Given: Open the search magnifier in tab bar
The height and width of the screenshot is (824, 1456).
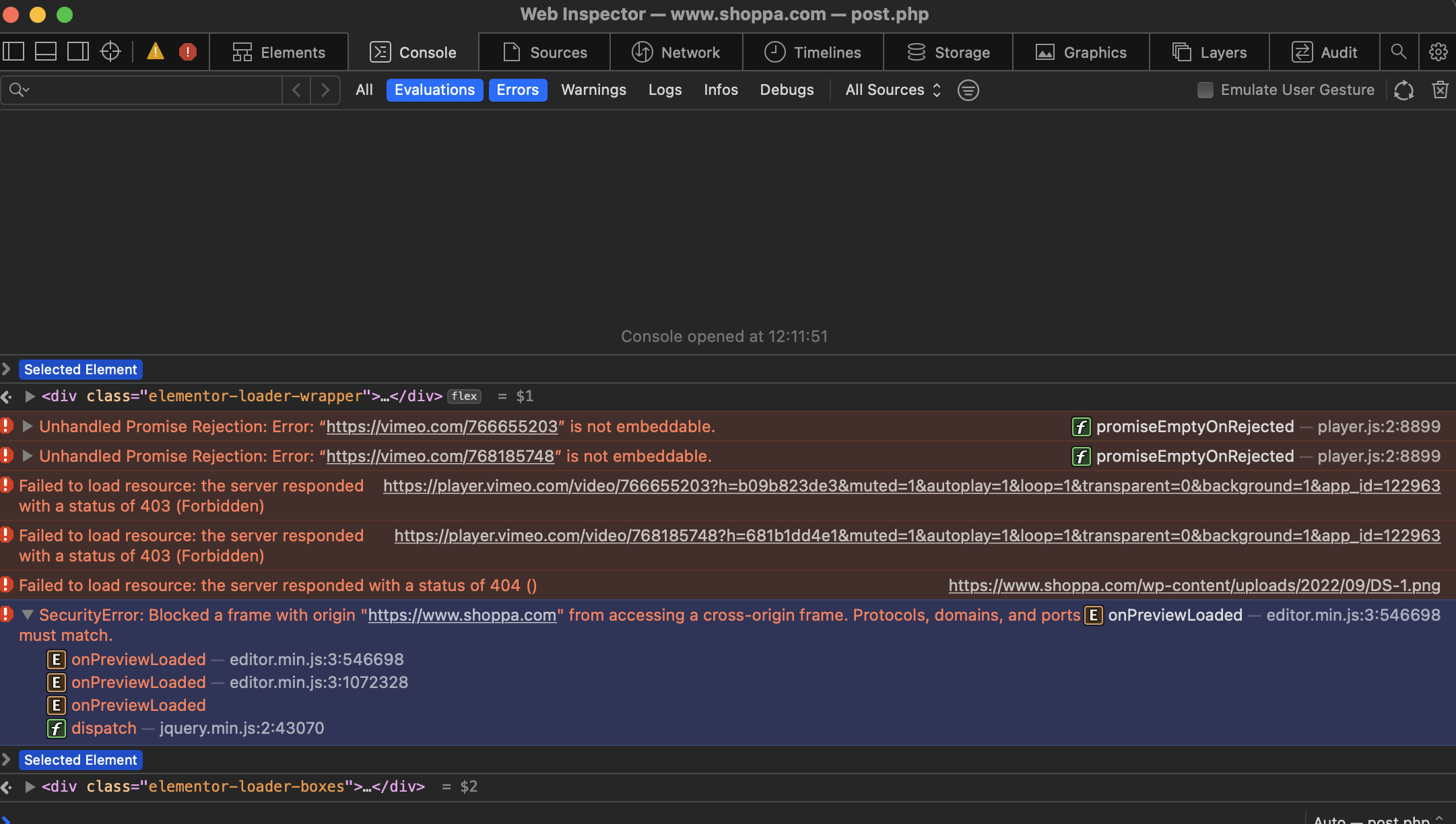Looking at the screenshot, I should click(1399, 52).
